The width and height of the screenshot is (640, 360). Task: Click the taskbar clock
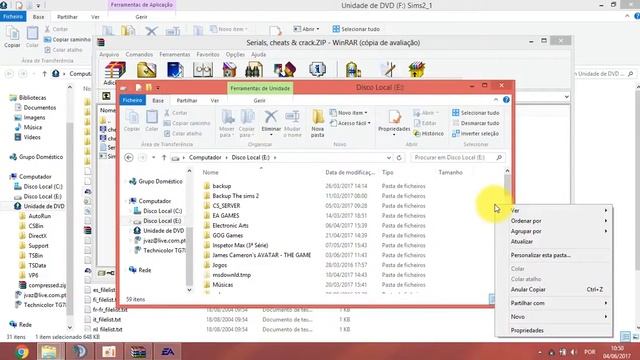coord(617,352)
